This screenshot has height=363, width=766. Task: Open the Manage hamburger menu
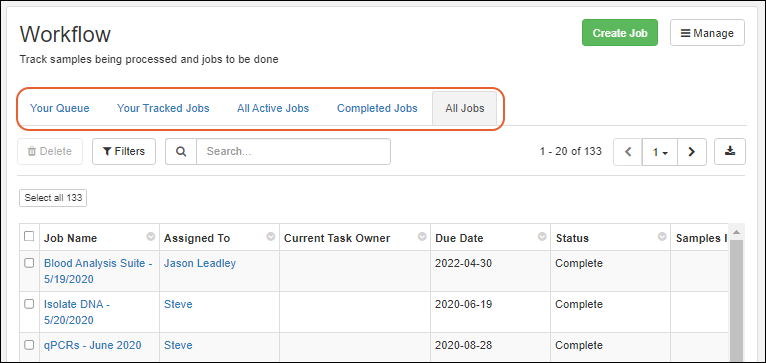coord(707,33)
